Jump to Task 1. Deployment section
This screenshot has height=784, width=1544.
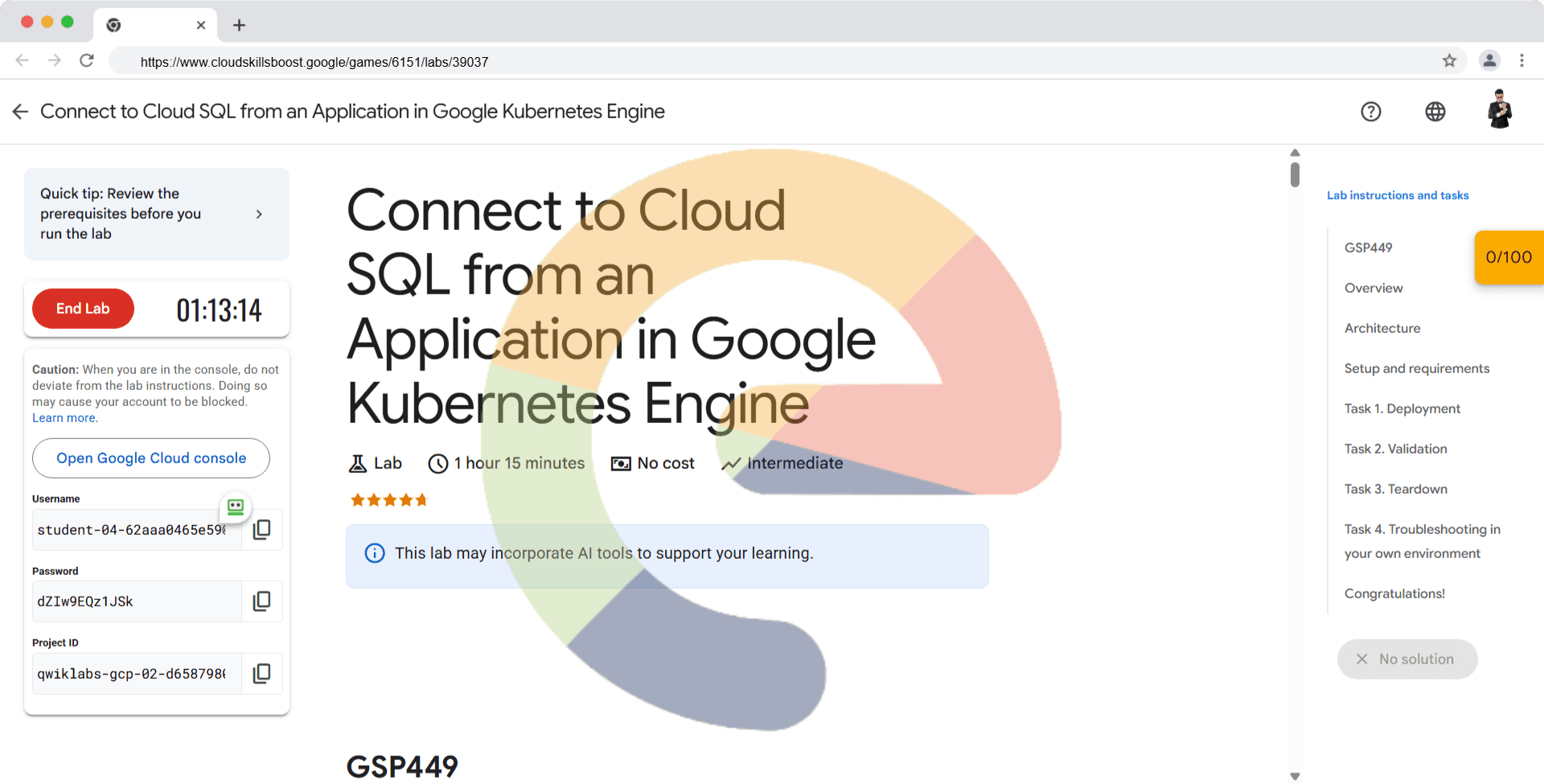(x=1402, y=408)
